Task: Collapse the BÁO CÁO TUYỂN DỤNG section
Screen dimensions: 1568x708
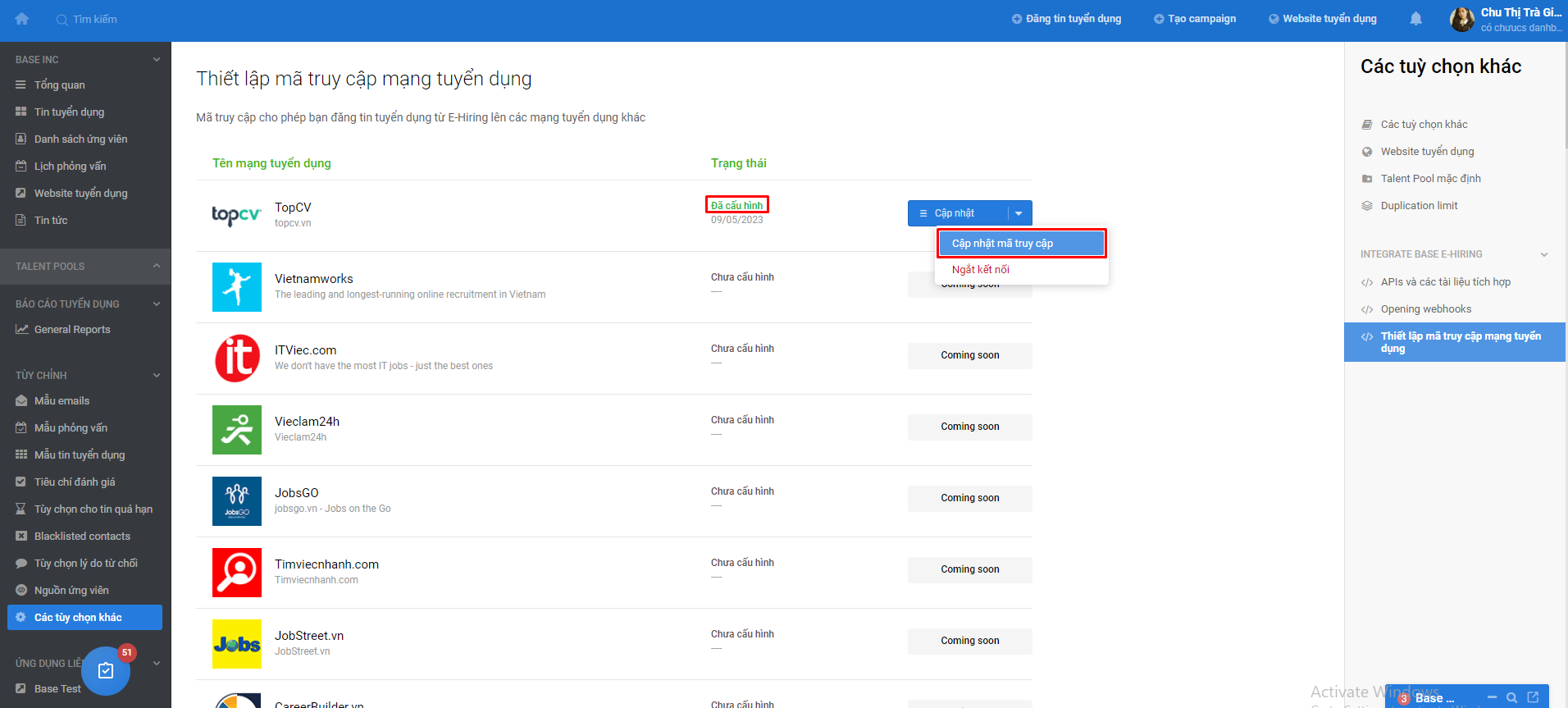Action: point(157,304)
